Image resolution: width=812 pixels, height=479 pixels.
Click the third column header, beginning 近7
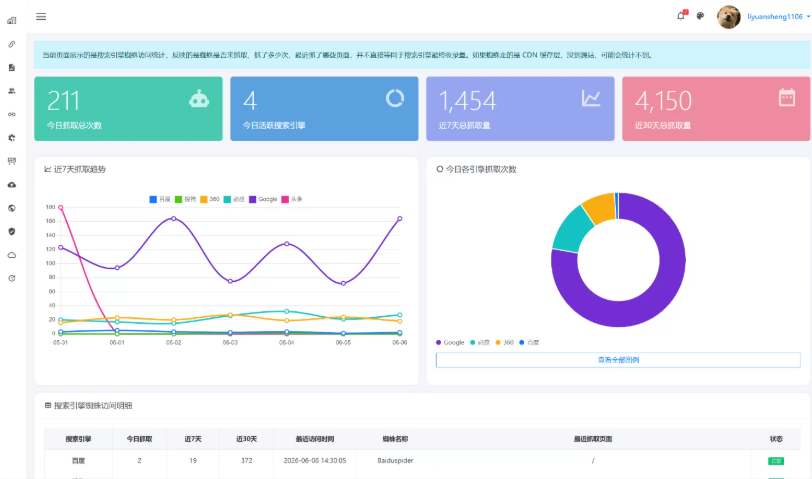193,439
